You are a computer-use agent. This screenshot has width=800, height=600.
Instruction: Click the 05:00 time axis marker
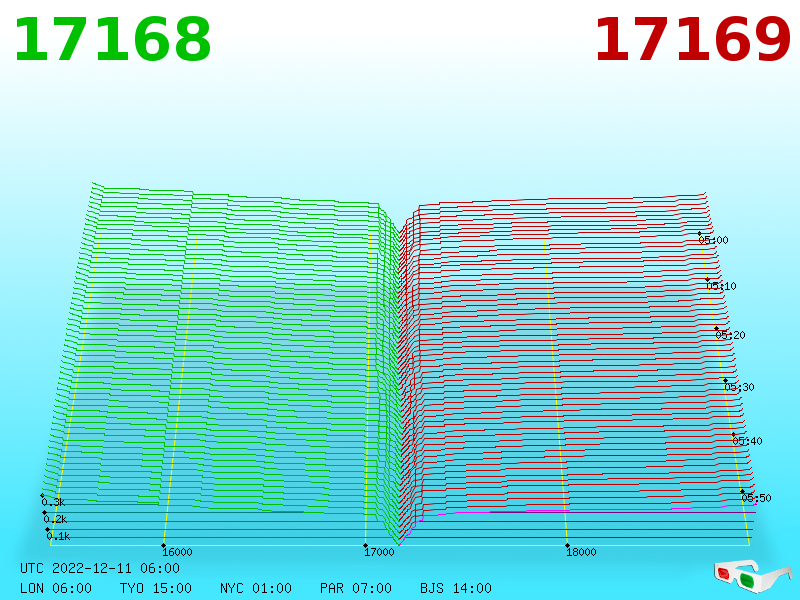[713, 240]
